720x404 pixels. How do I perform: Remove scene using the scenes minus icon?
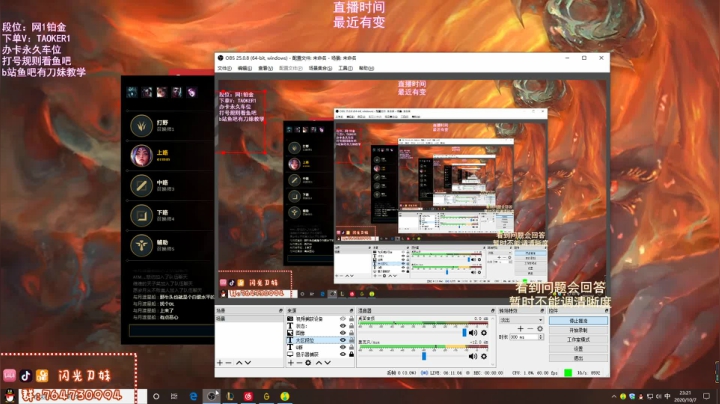point(228,363)
